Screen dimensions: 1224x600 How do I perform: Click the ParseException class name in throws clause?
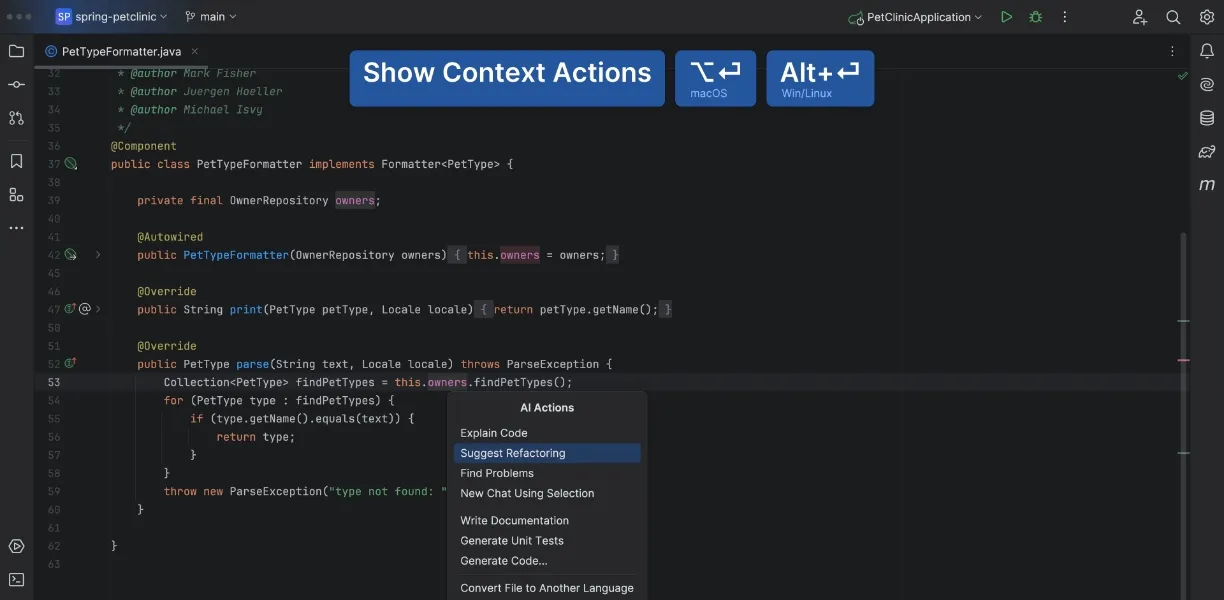click(x=553, y=364)
